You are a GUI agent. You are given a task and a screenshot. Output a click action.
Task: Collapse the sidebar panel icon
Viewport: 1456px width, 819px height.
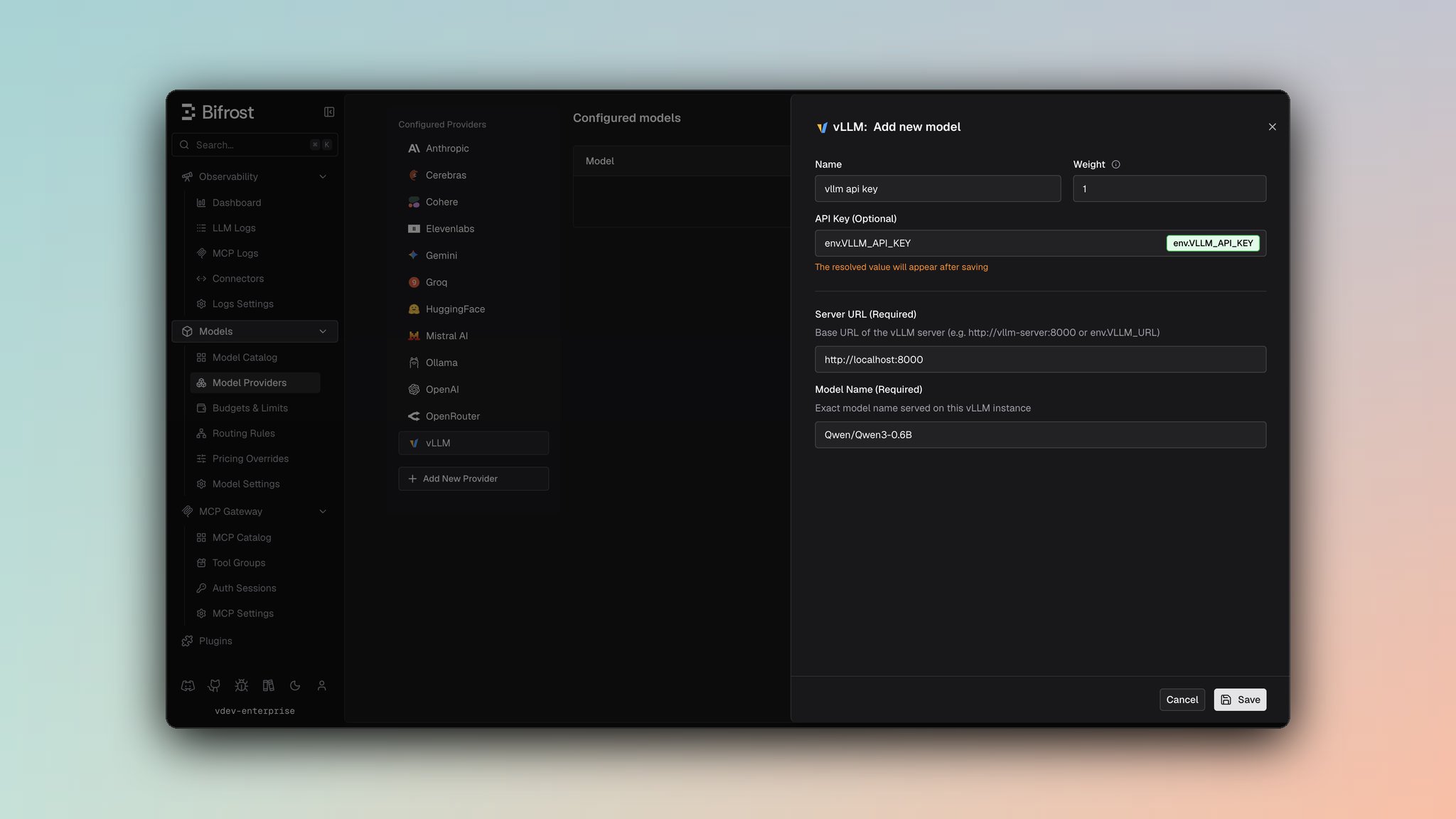click(329, 112)
